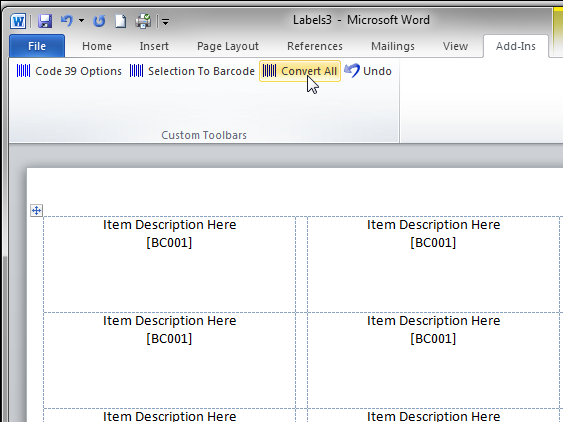Switch to the Insert ribbon tab
Screen dimensions: 563x422
(154, 46)
